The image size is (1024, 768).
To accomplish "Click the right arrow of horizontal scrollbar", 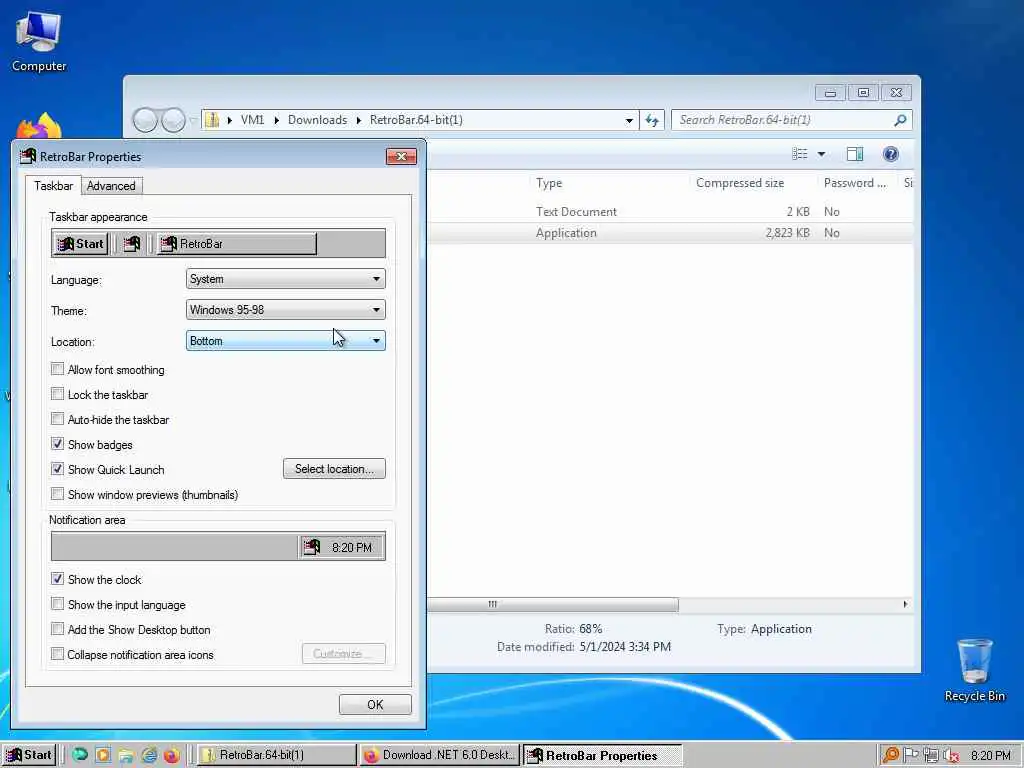I will tap(905, 605).
